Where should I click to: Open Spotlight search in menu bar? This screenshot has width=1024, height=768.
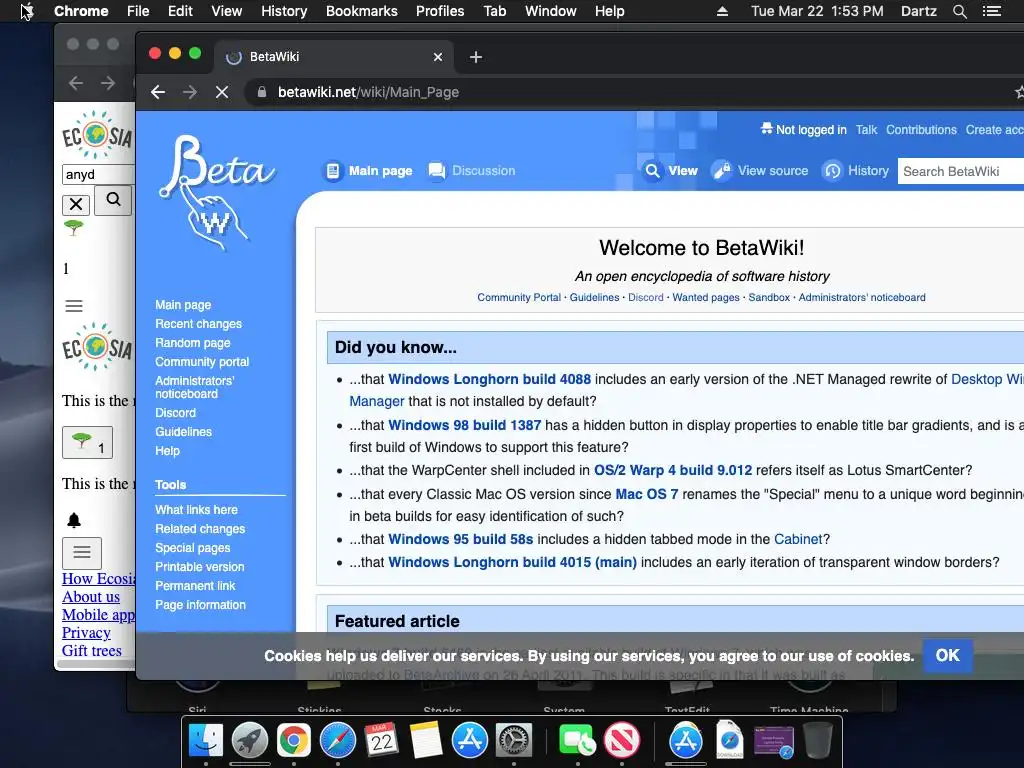pyautogui.click(x=959, y=11)
